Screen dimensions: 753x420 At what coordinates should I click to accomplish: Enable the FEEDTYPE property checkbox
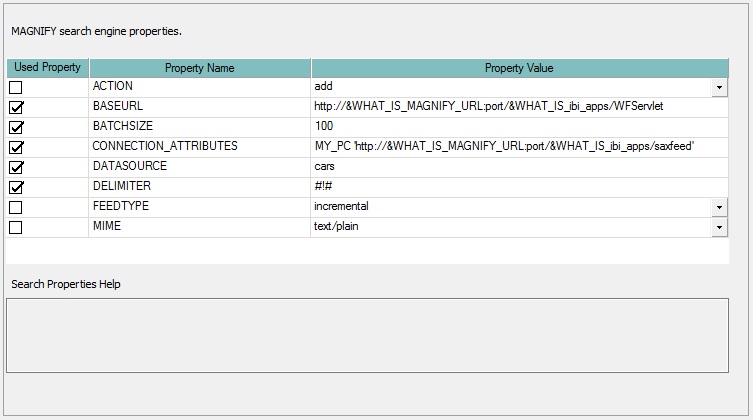[x=16, y=208]
